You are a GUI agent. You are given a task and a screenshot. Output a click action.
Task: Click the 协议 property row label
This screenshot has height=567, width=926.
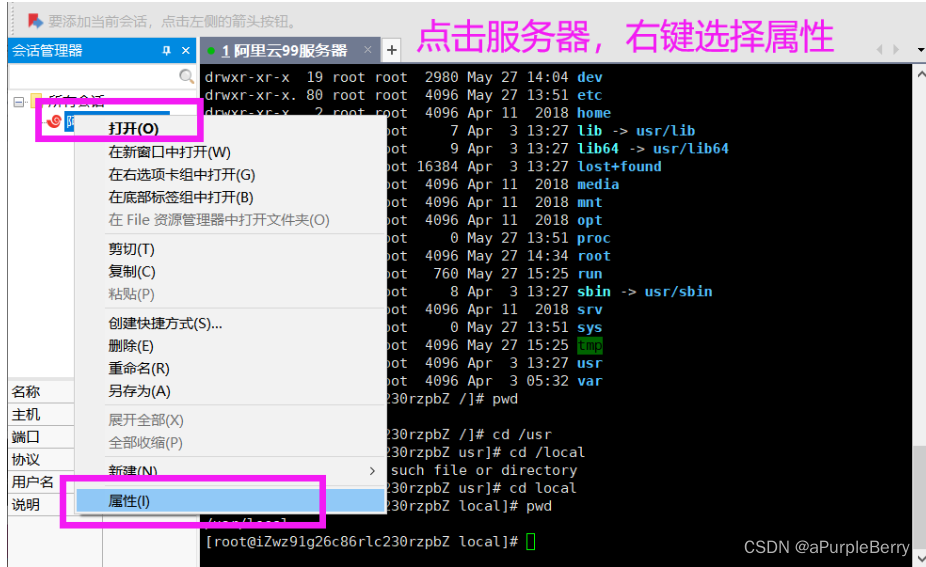26,460
